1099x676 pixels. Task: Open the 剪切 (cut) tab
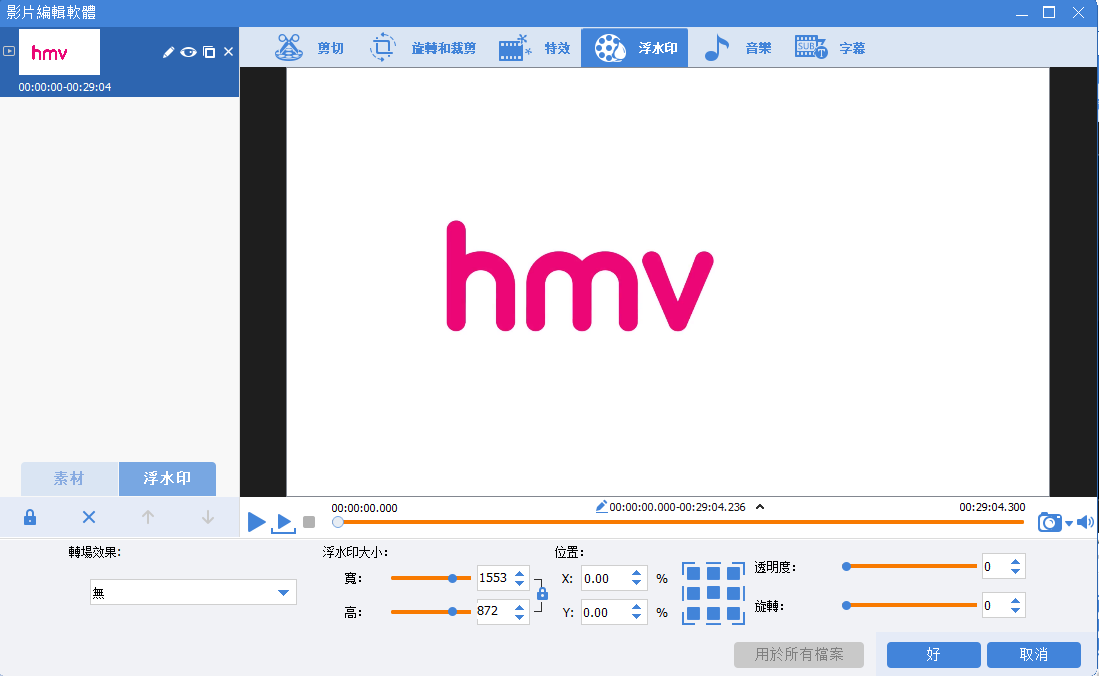[x=309, y=48]
